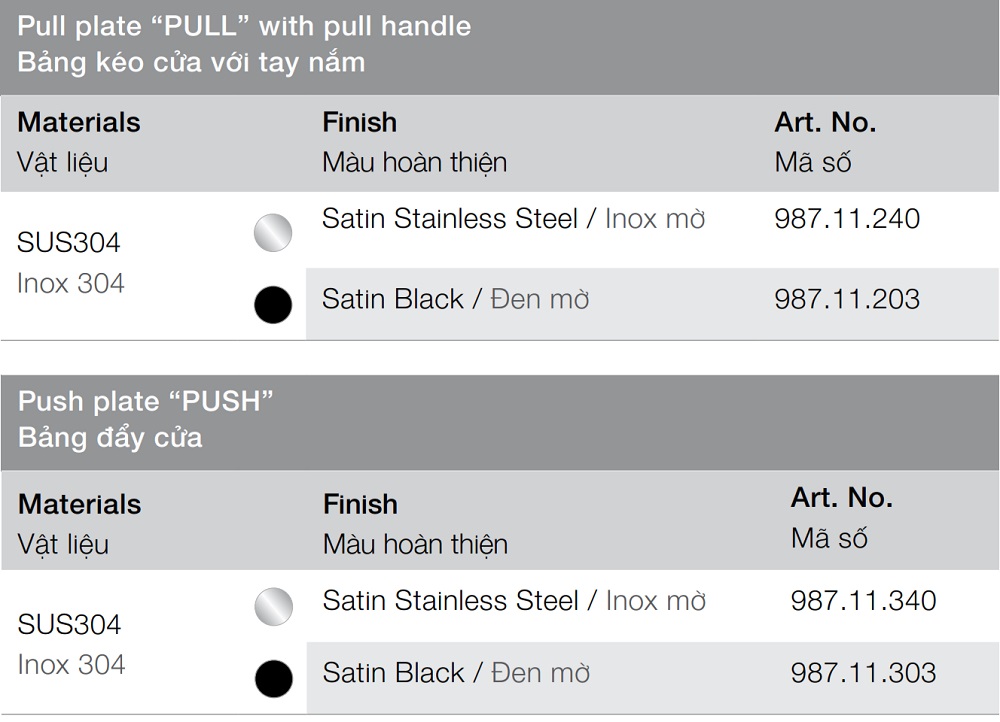Click the Art. No. header in push plate table

pyautogui.click(x=841, y=498)
